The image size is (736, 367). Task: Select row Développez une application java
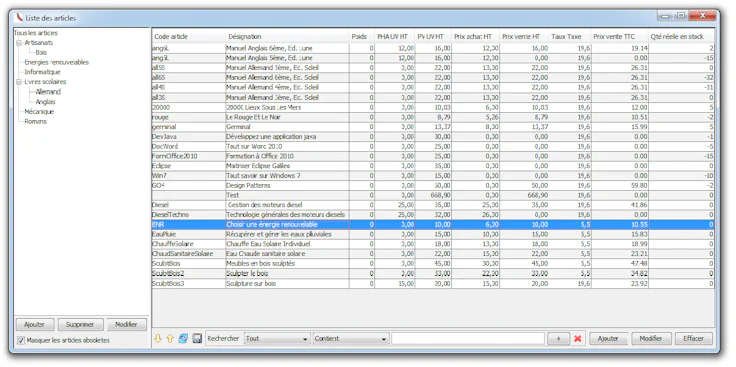[x=433, y=137]
